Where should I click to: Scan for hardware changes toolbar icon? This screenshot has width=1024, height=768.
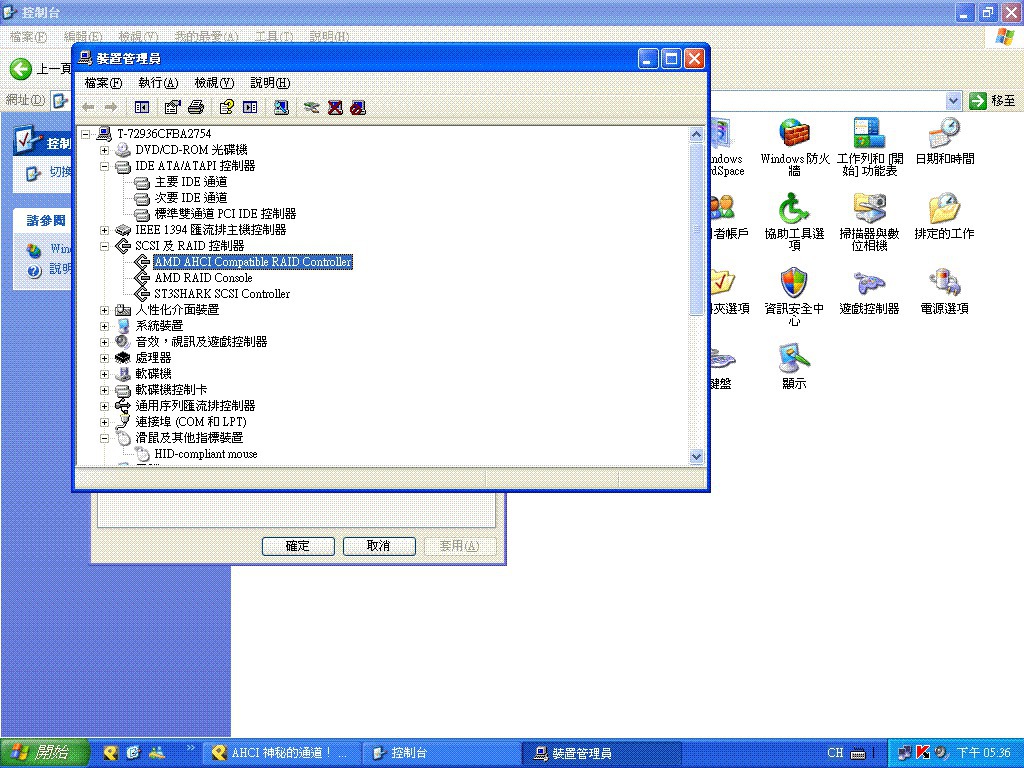pyautogui.click(x=281, y=107)
